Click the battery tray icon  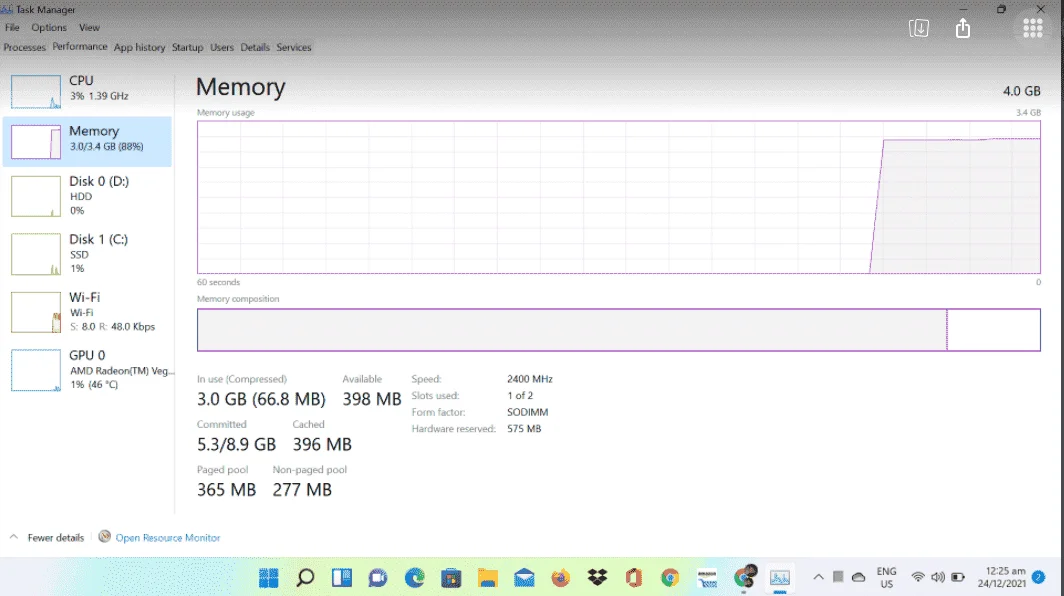957,577
